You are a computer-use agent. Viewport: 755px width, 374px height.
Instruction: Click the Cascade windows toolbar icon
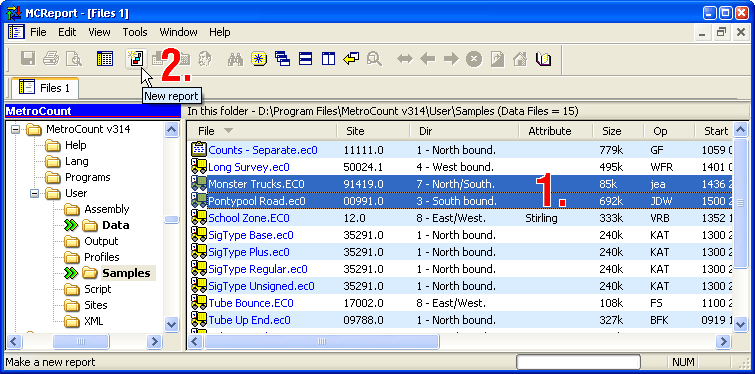[x=282, y=59]
